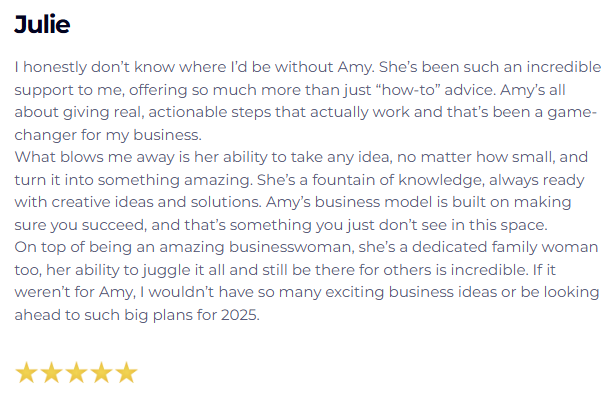
Task: Click the line starting "too, her ability to juggle"
Action: 285,270
